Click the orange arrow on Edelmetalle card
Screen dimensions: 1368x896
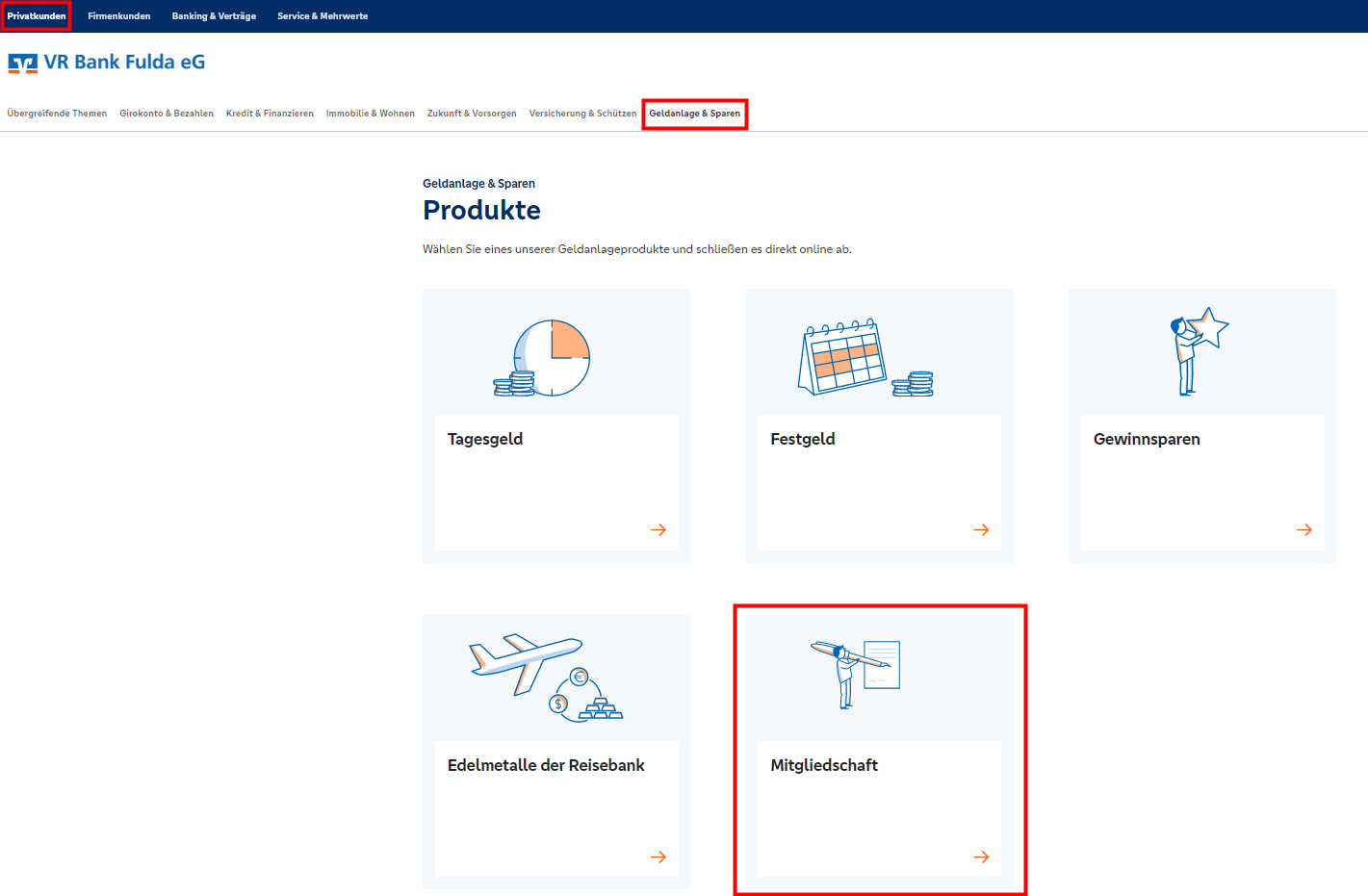tap(658, 857)
